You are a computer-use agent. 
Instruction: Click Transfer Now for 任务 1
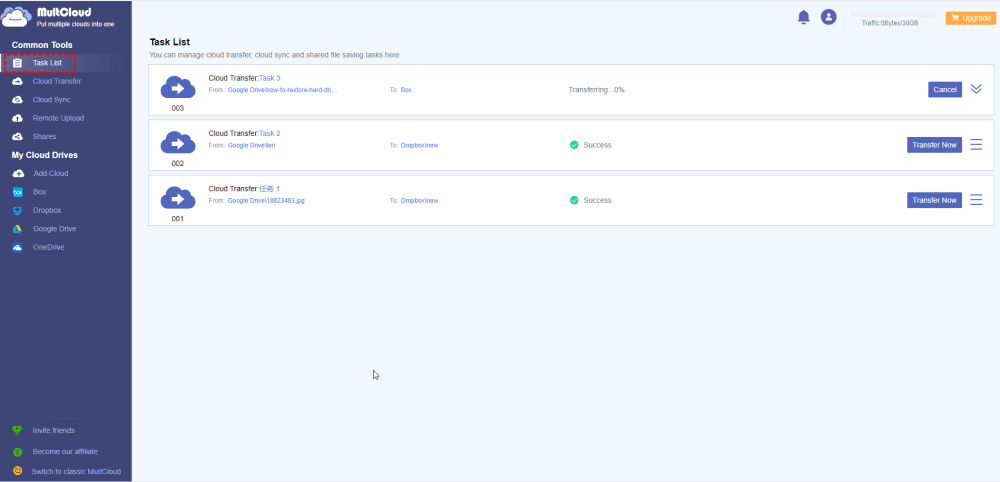coord(934,200)
